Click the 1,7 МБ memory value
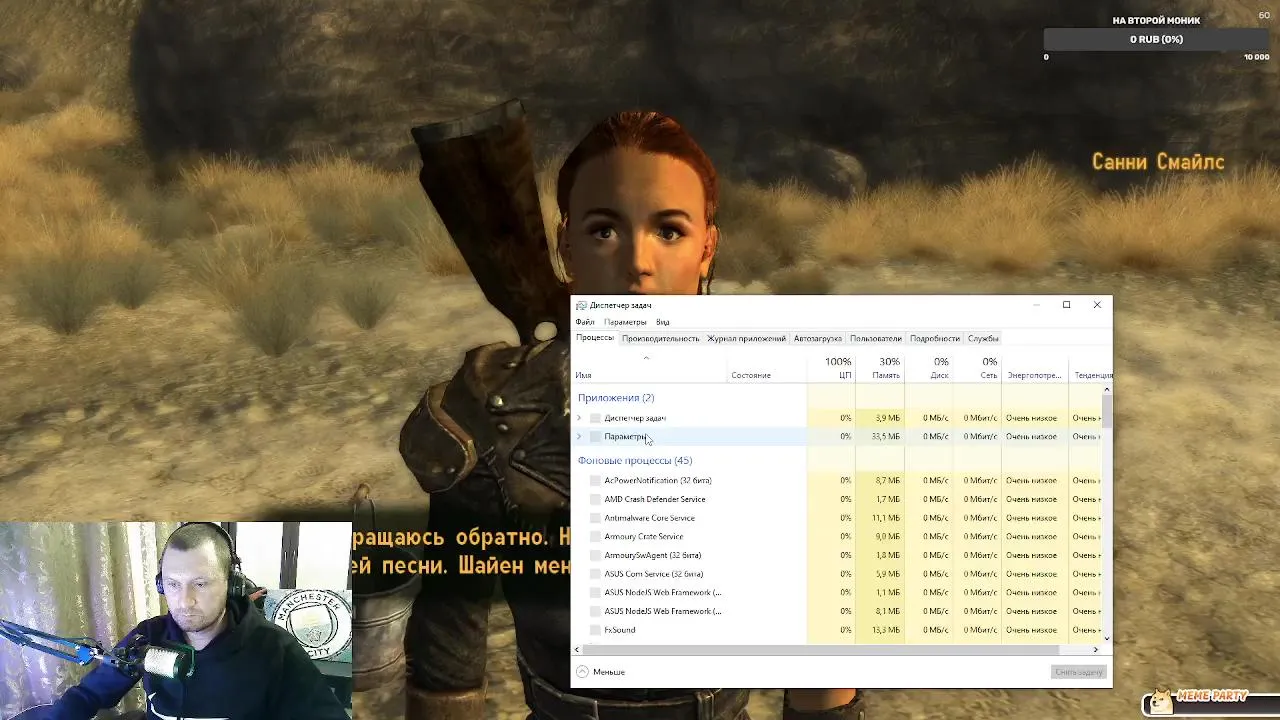 click(x=888, y=499)
